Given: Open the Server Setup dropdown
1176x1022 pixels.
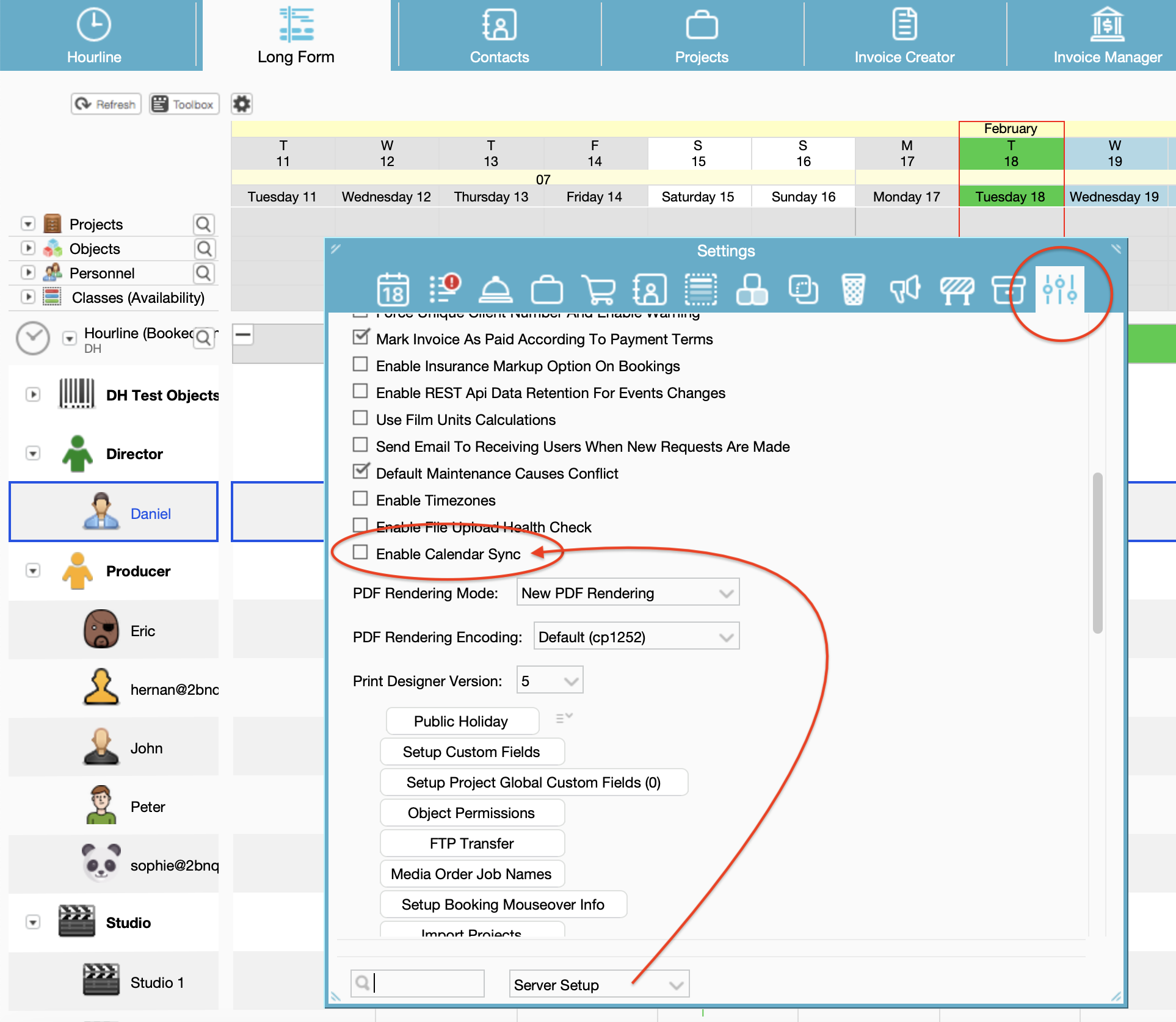Looking at the screenshot, I should click(598, 984).
